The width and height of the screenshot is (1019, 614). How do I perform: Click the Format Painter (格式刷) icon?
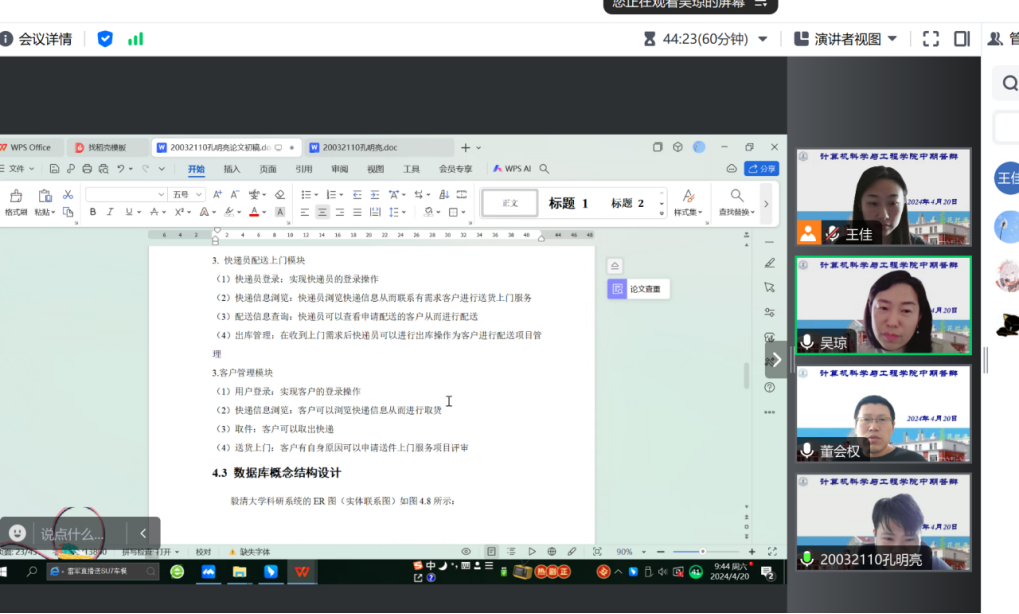pos(16,198)
